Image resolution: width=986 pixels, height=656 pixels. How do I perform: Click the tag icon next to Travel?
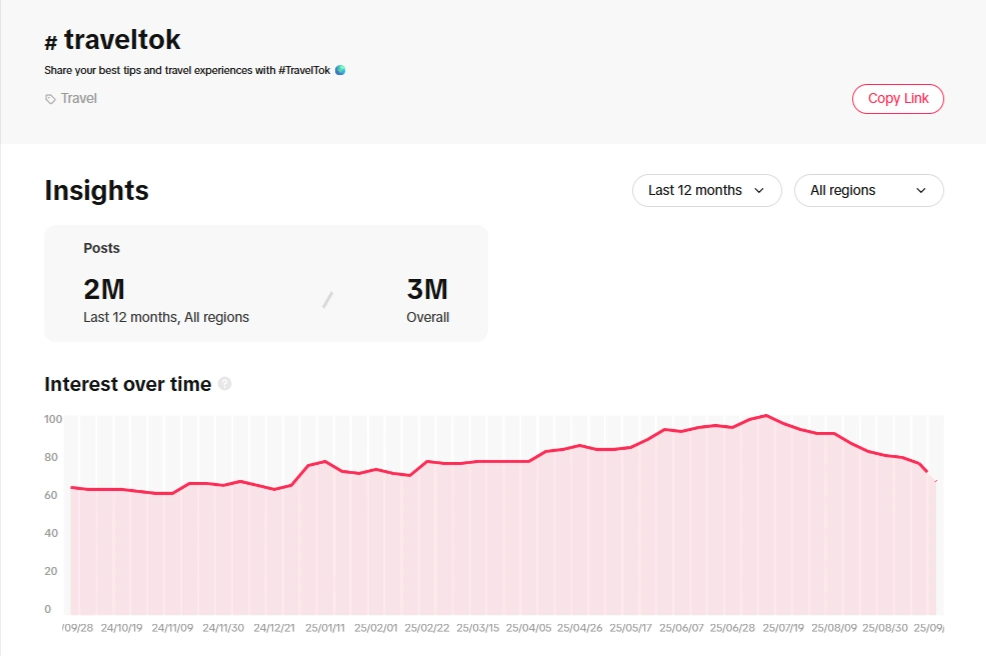(51, 99)
